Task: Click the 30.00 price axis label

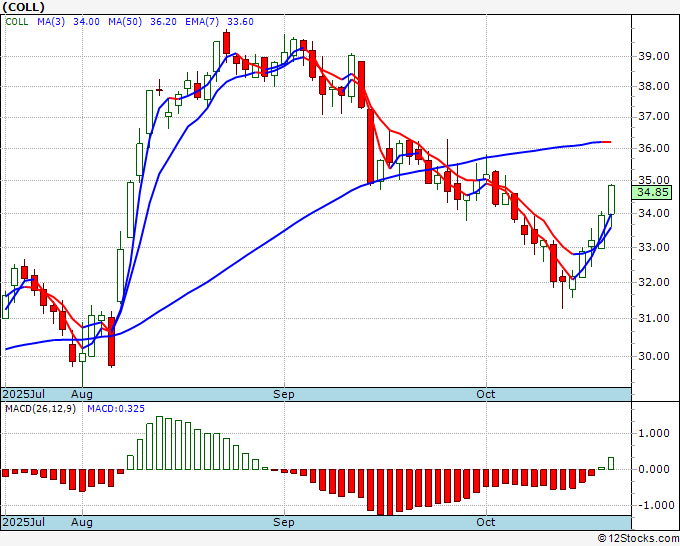Action: [653, 356]
